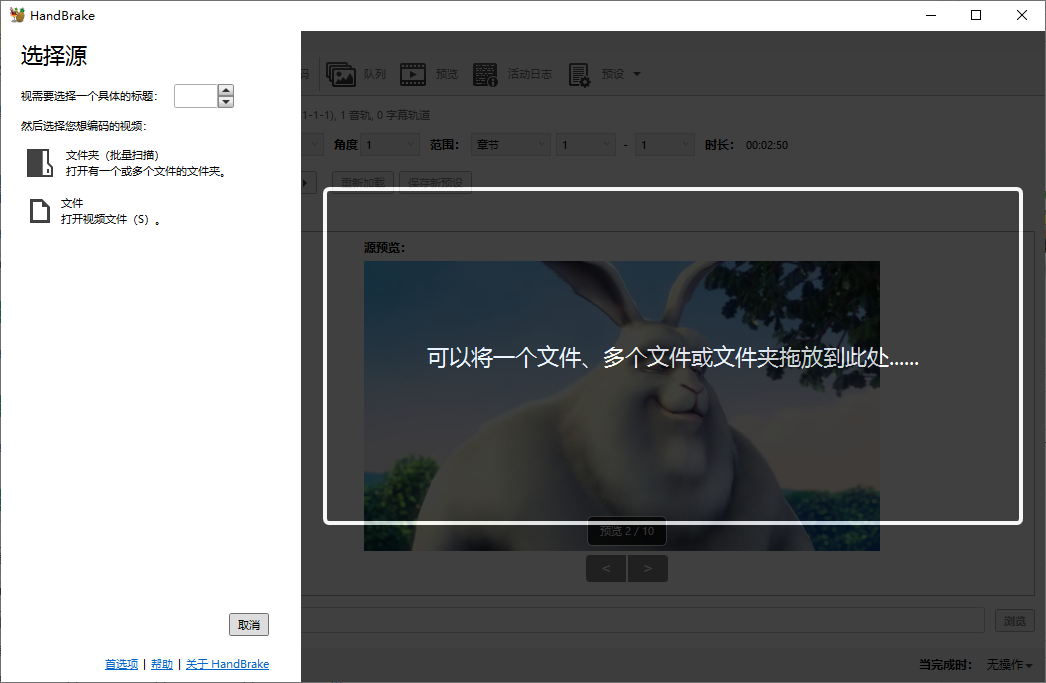
Task: Click the HandBrake logo in title bar
Action: pyautogui.click(x=17, y=15)
